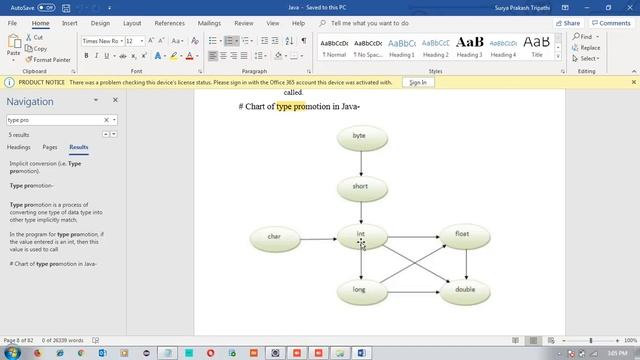Toggle show paragraph marks
The image size is (640, 360).
click(x=304, y=40)
